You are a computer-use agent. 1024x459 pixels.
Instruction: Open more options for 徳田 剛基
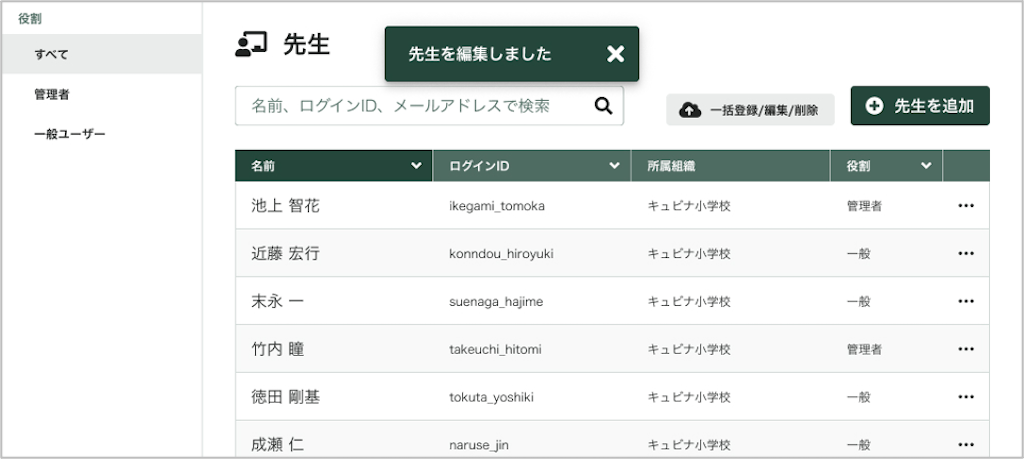(x=966, y=397)
